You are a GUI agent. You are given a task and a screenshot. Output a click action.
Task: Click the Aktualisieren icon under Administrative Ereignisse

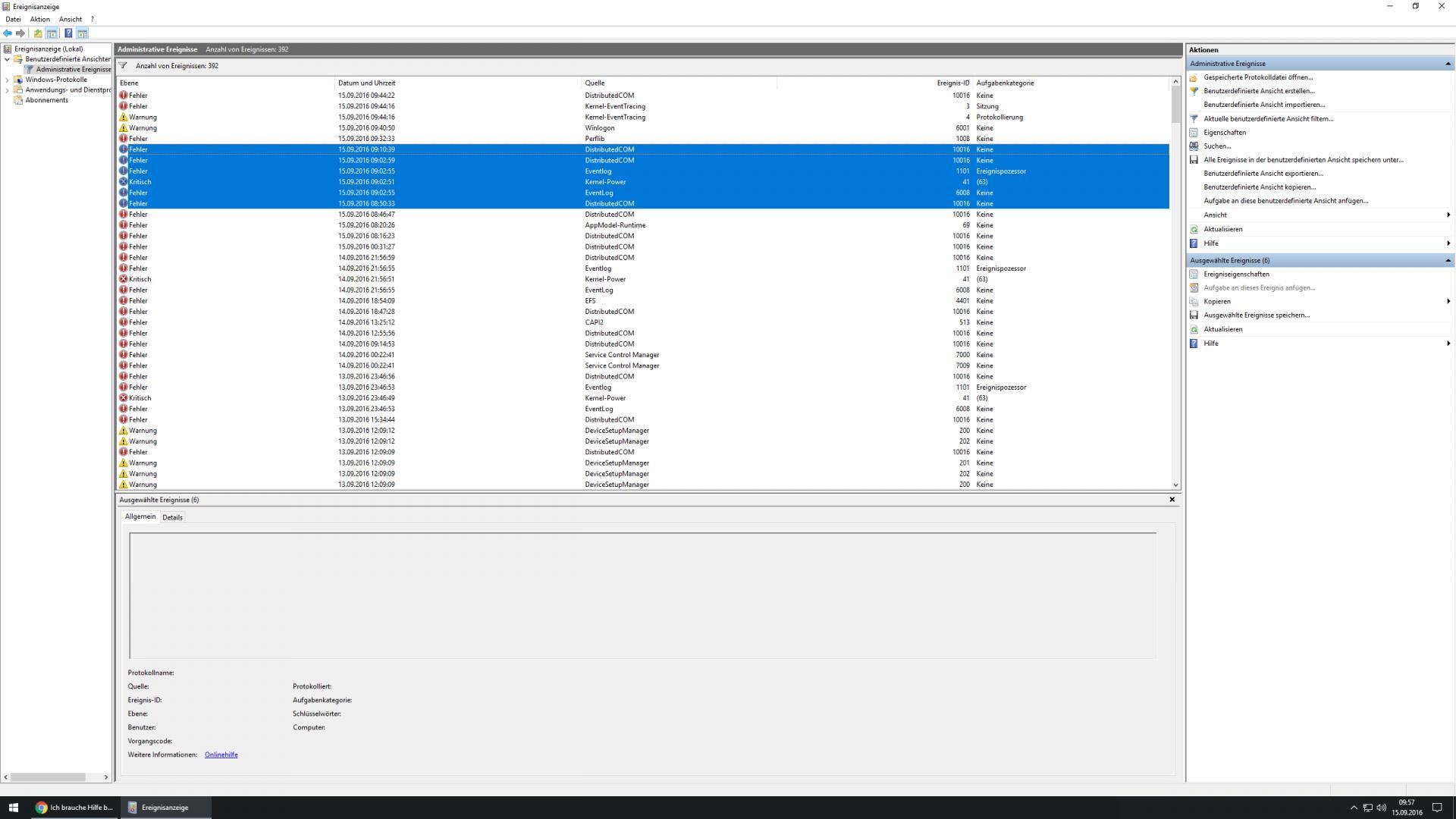click(x=1194, y=229)
